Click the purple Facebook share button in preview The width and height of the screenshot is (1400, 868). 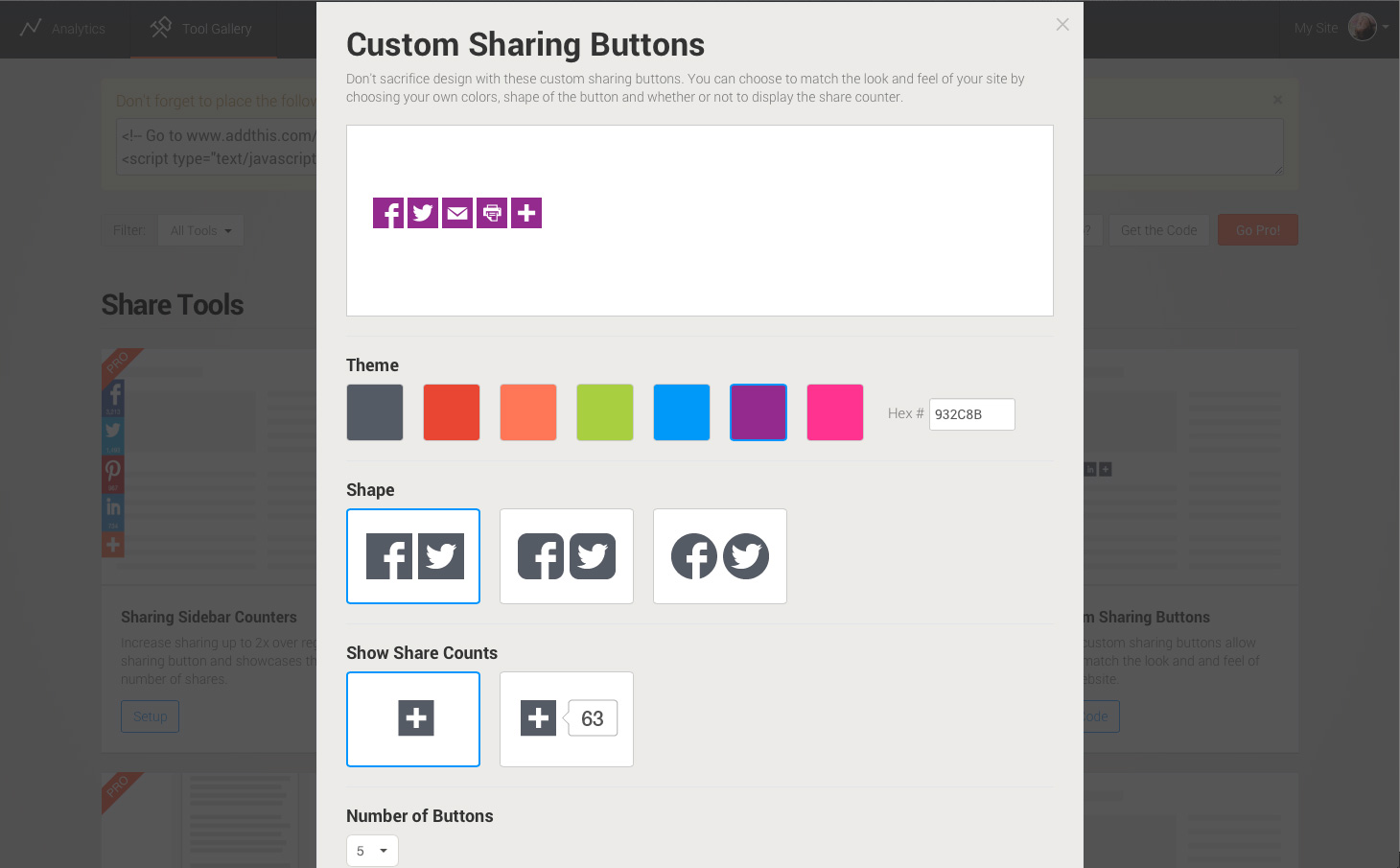388,213
